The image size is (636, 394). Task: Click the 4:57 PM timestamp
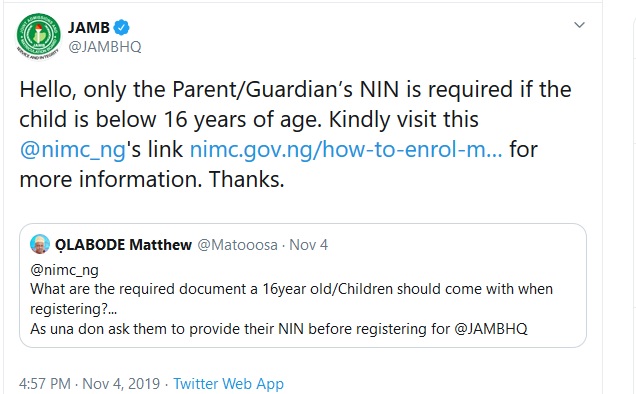(x=45, y=384)
